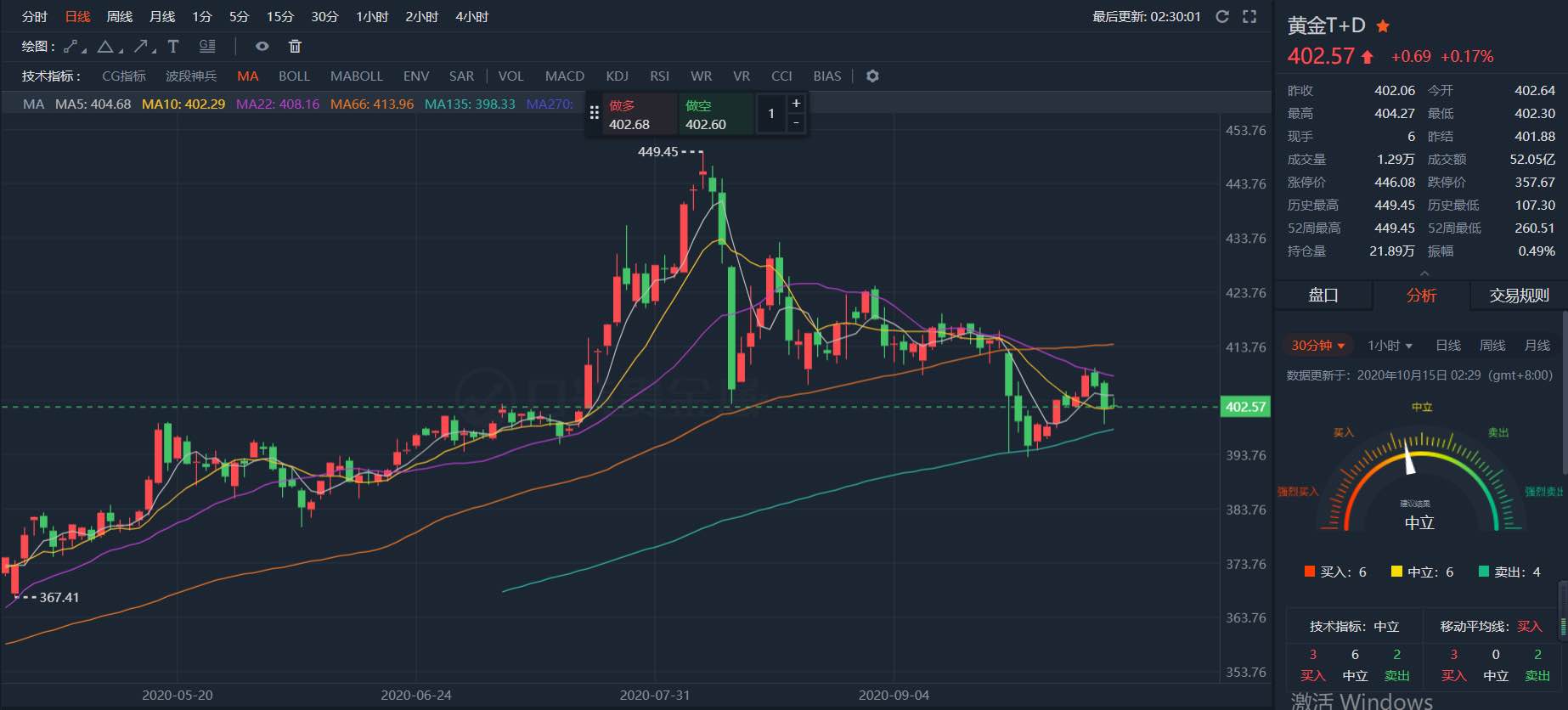Increase order quantity with plus button
The image size is (1568, 710).
coord(796,103)
